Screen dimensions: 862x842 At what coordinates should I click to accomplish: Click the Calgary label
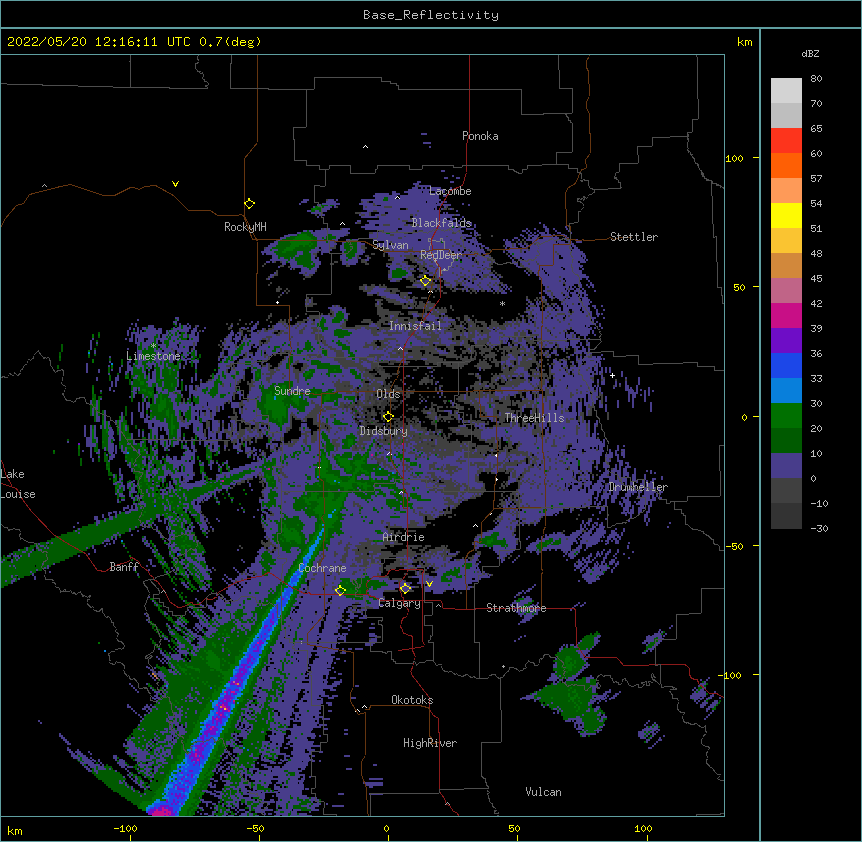point(399,603)
